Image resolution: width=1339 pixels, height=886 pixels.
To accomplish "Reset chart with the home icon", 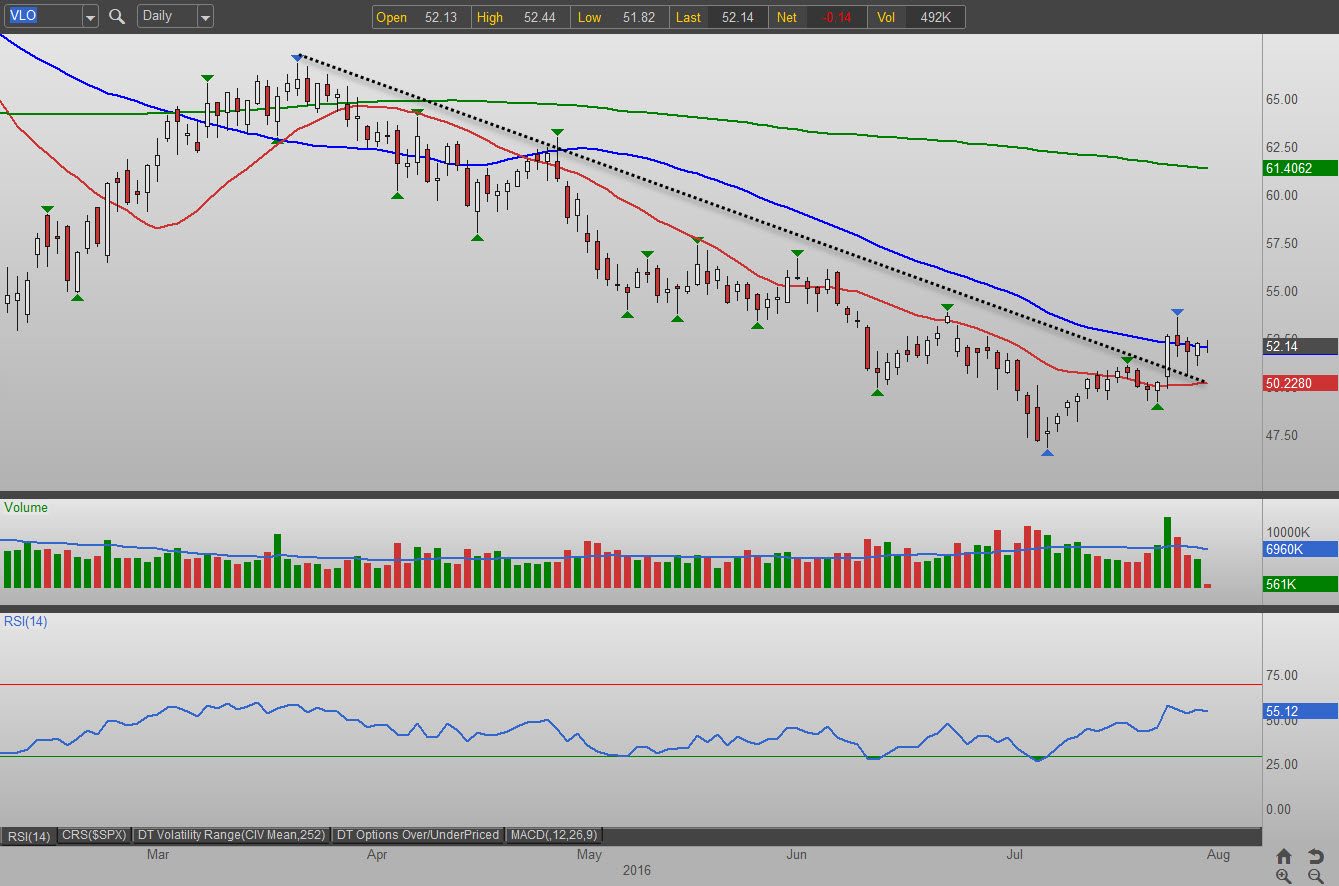I will pos(1284,856).
